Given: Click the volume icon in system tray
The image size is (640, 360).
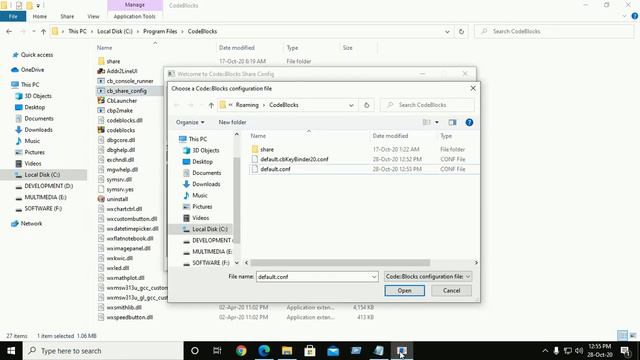Looking at the screenshot, I should click(x=579, y=351).
